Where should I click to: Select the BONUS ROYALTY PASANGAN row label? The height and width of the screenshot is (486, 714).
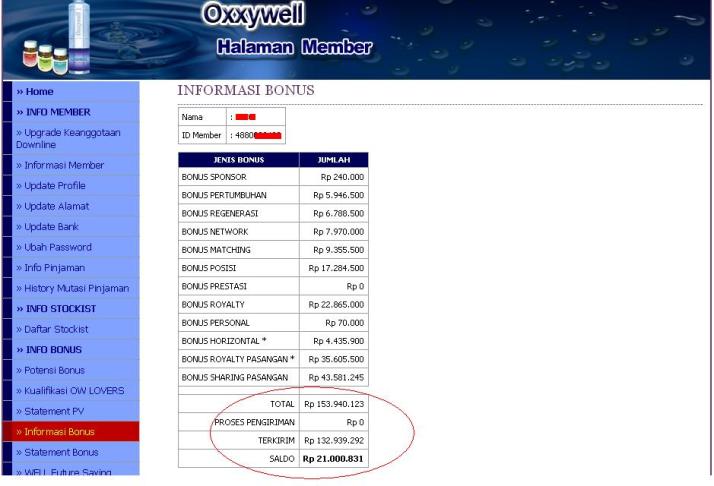[238, 359]
